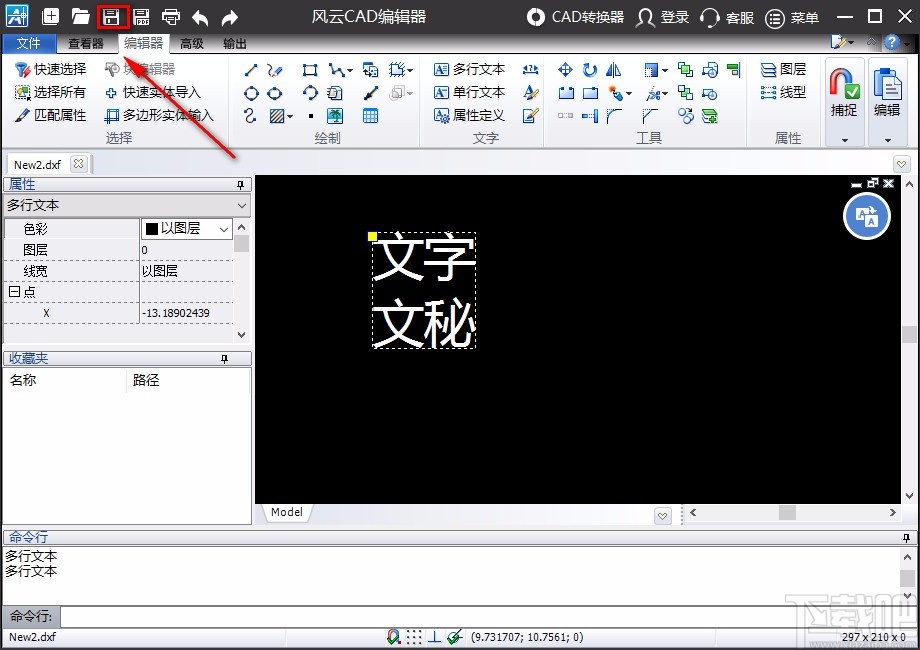Select the Arc drawing tool

tap(310, 93)
